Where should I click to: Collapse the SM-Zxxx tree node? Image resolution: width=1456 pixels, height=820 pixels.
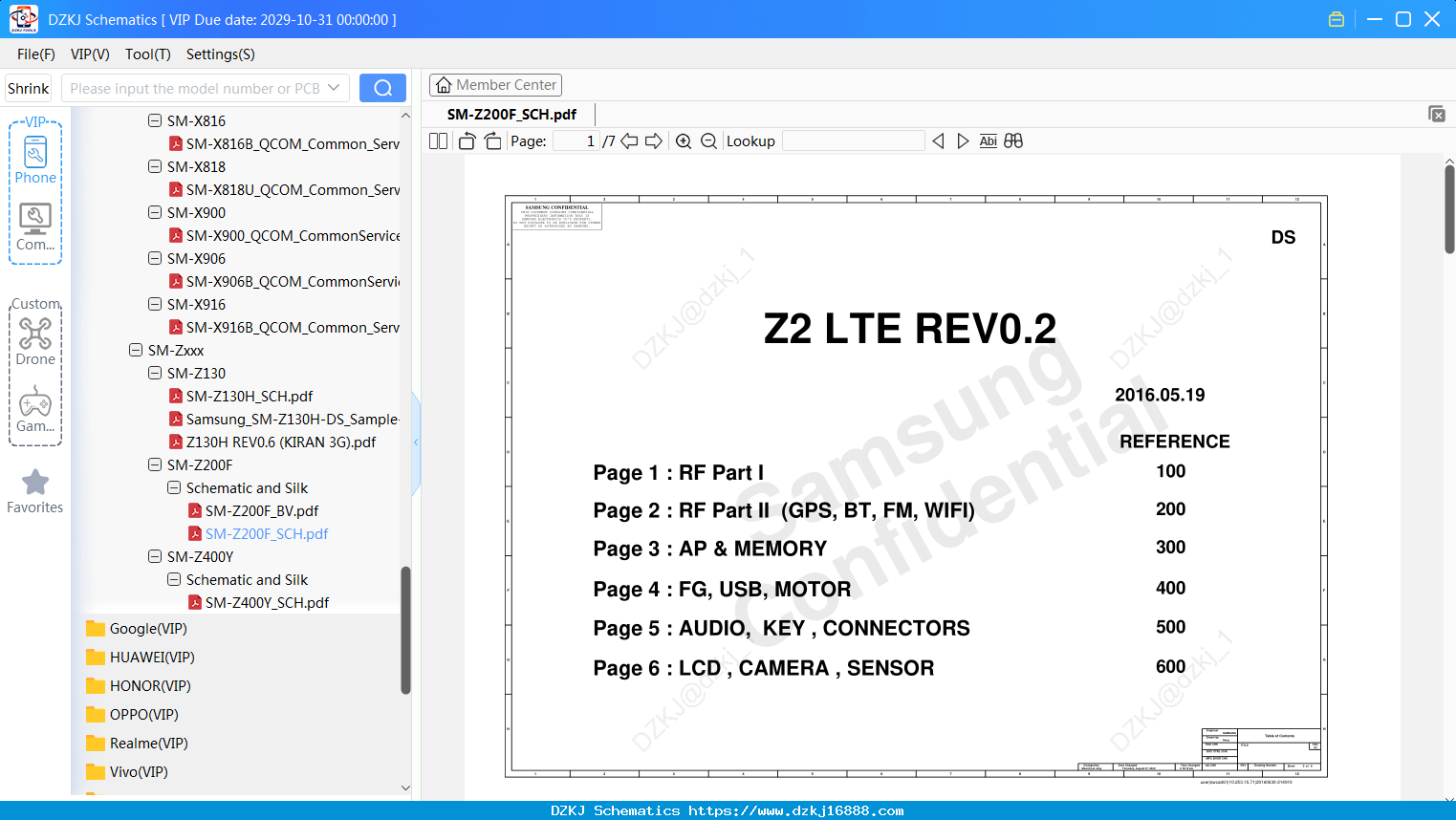click(x=136, y=350)
